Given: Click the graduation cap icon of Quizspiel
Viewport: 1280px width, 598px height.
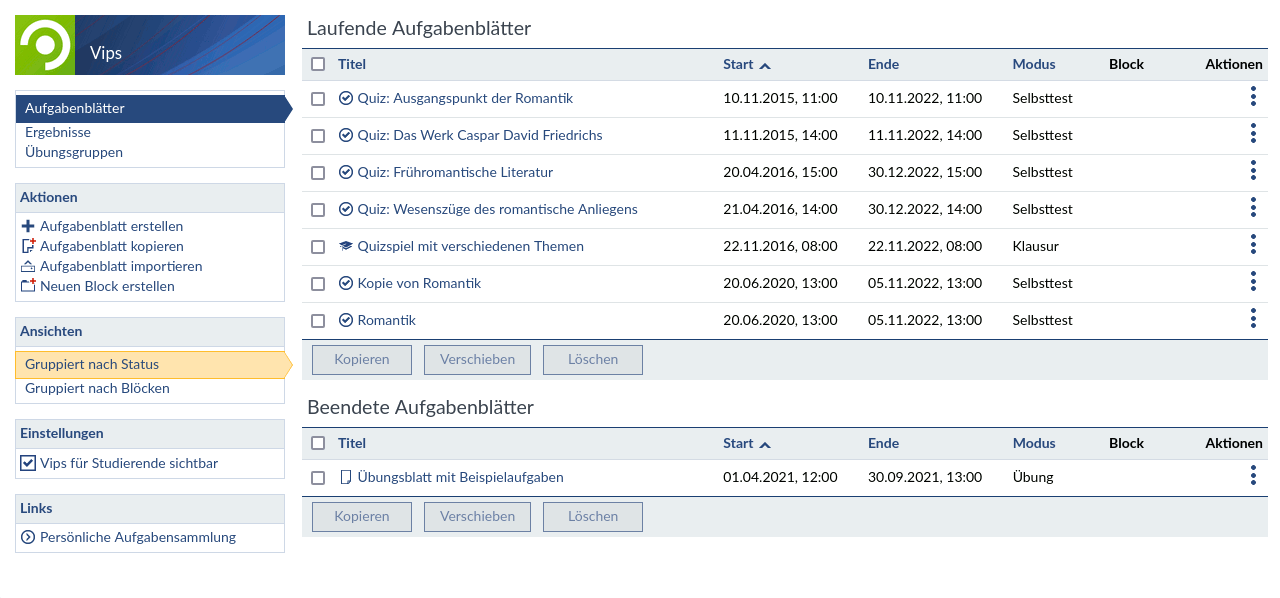Looking at the screenshot, I should 346,246.
